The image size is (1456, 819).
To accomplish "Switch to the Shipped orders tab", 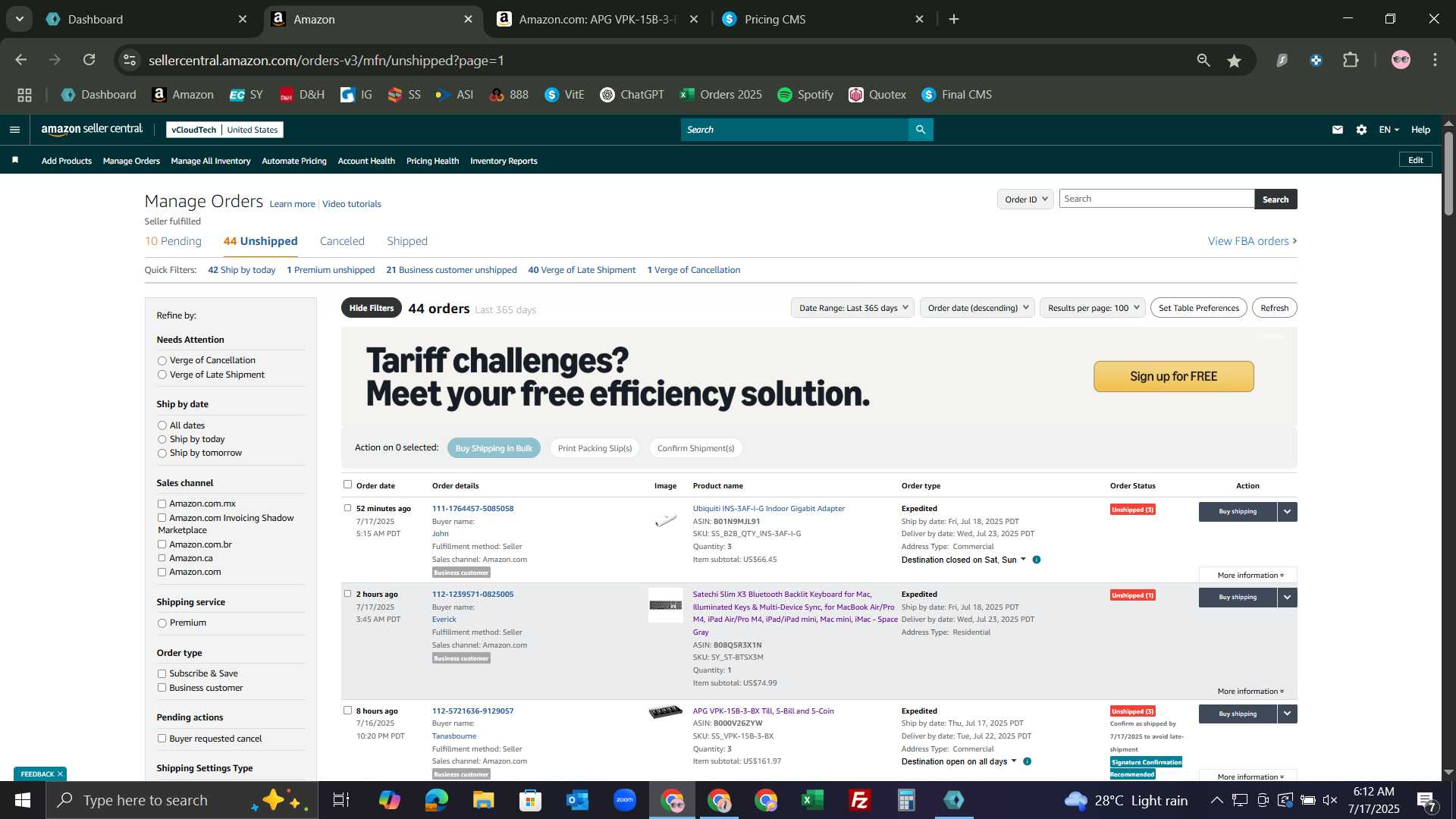I will click(407, 241).
